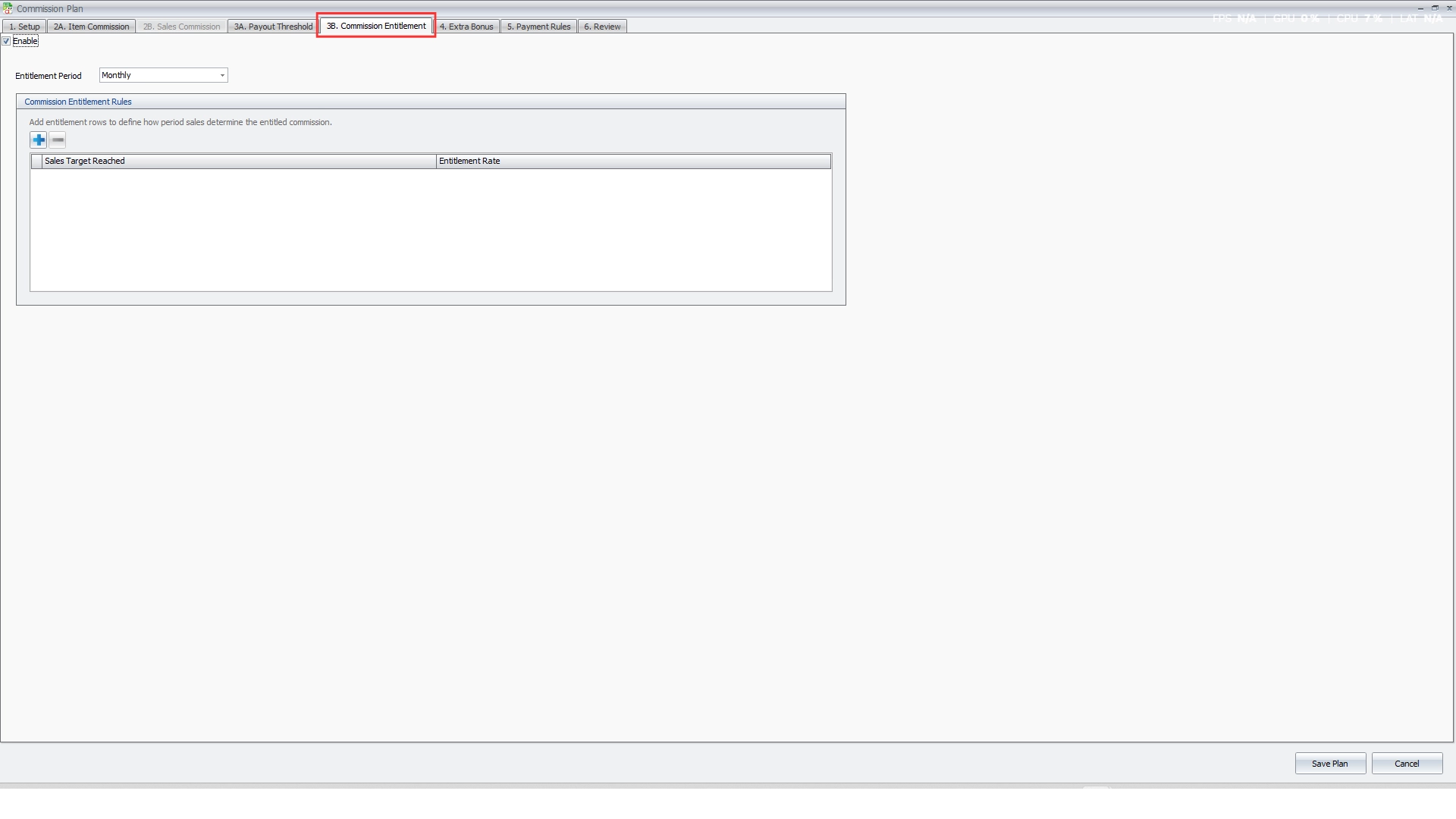Click the empty entitlement rules grid area

[x=431, y=230]
